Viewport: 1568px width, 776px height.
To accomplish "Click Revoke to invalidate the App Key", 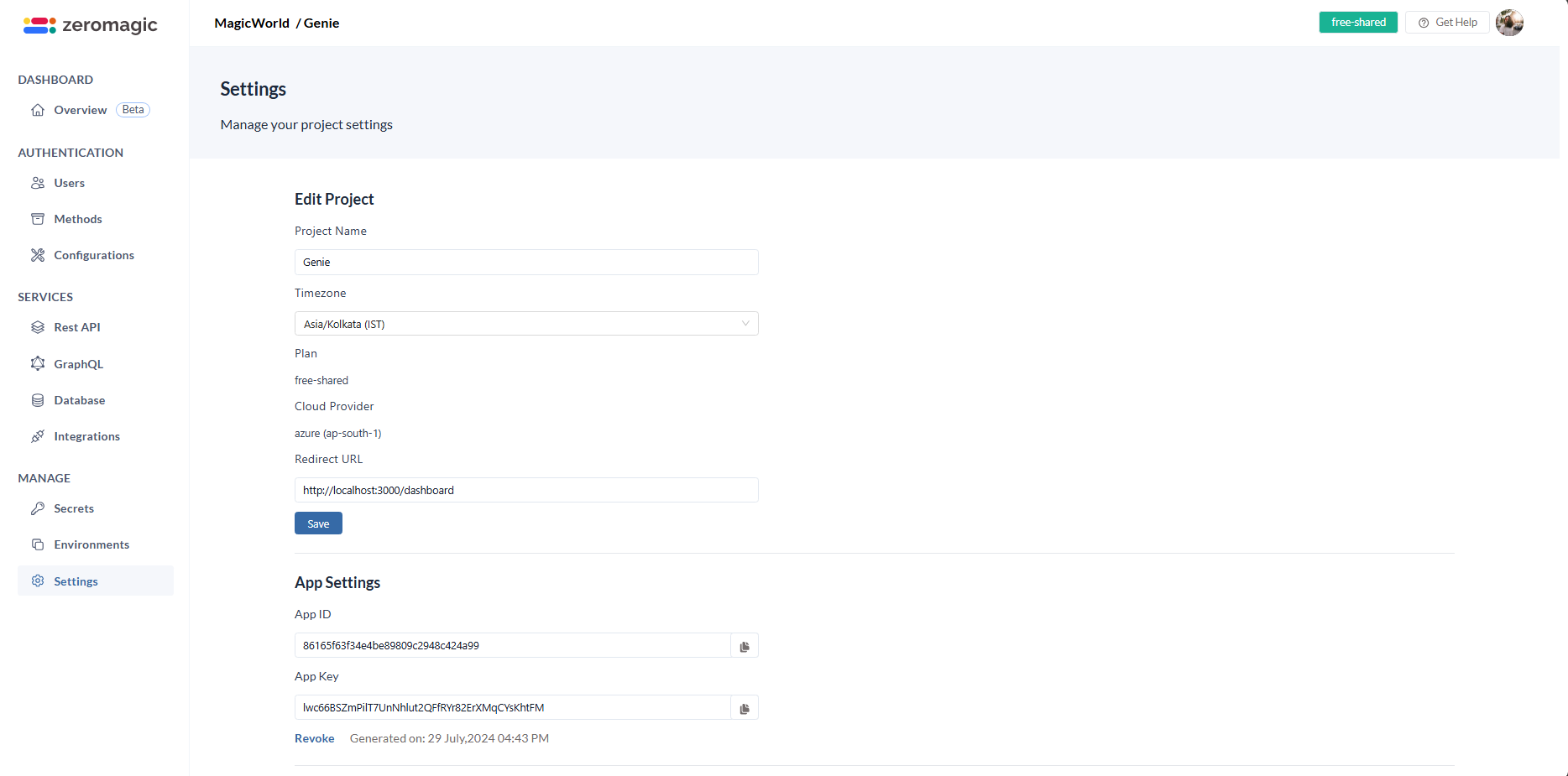I will [x=314, y=738].
